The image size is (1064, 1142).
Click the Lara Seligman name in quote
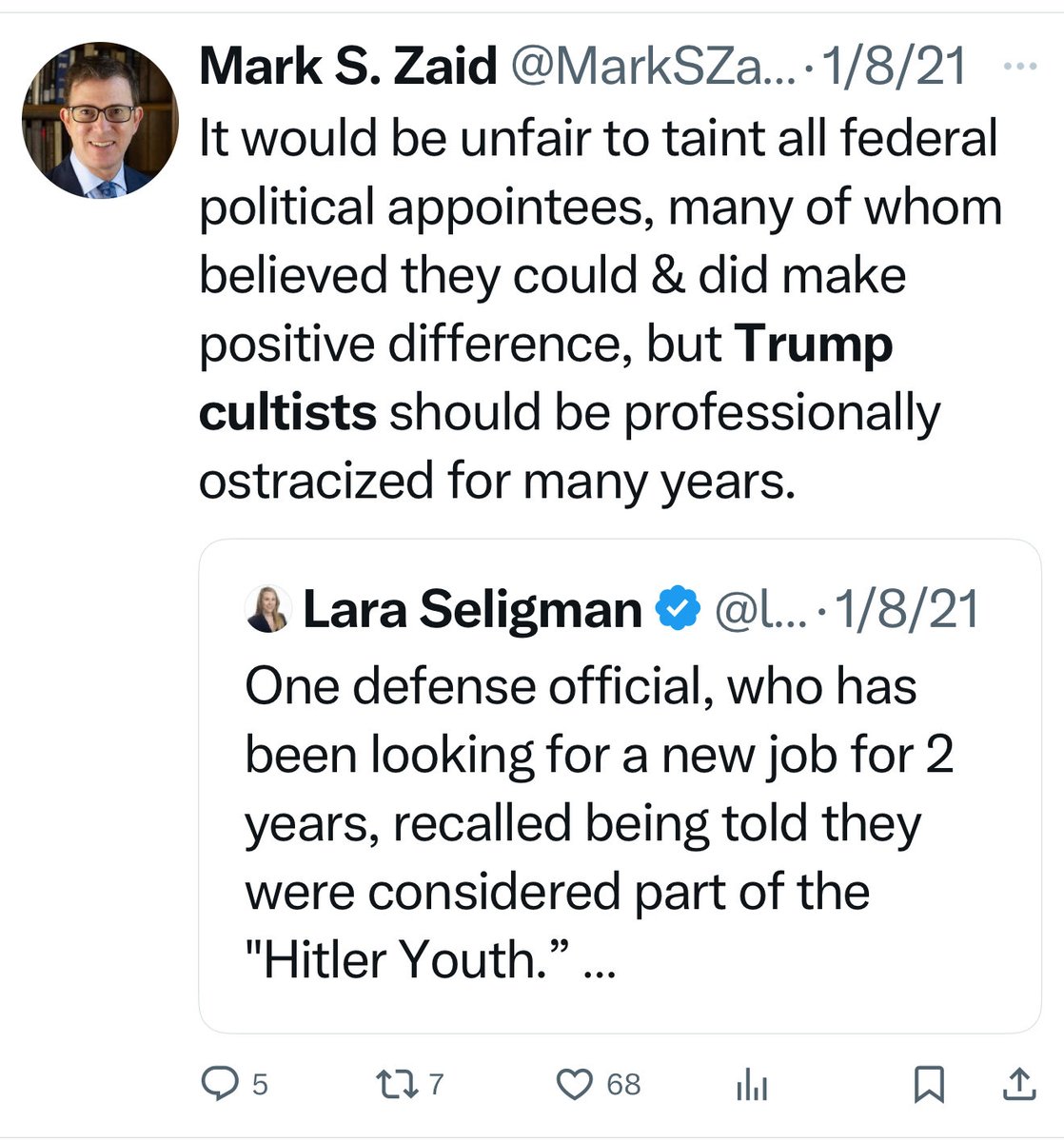click(x=472, y=610)
